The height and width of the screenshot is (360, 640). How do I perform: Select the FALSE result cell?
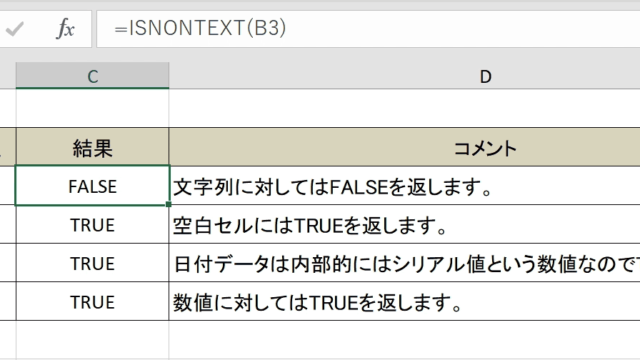point(93,186)
